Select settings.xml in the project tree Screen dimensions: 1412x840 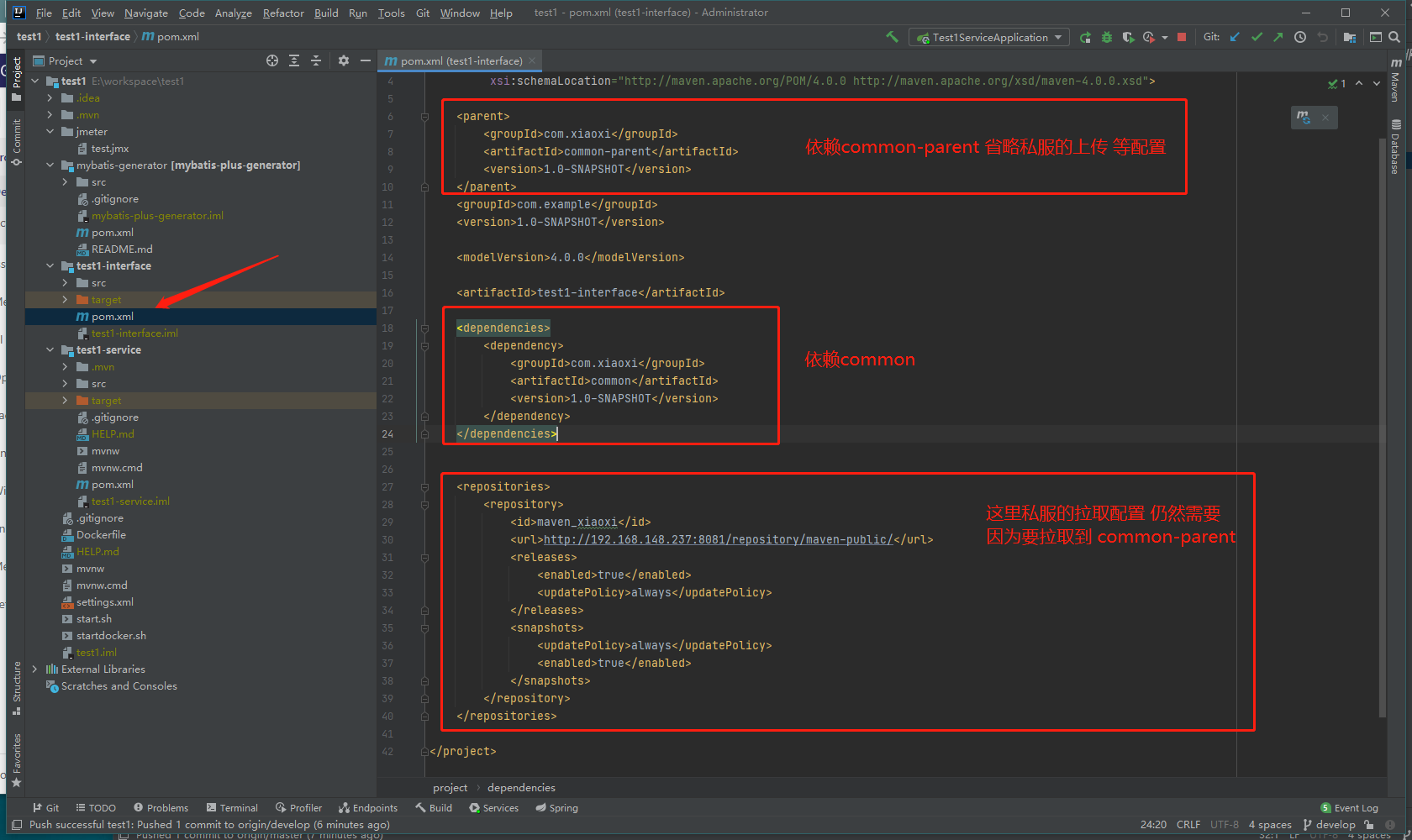click(x=104, y=602)
